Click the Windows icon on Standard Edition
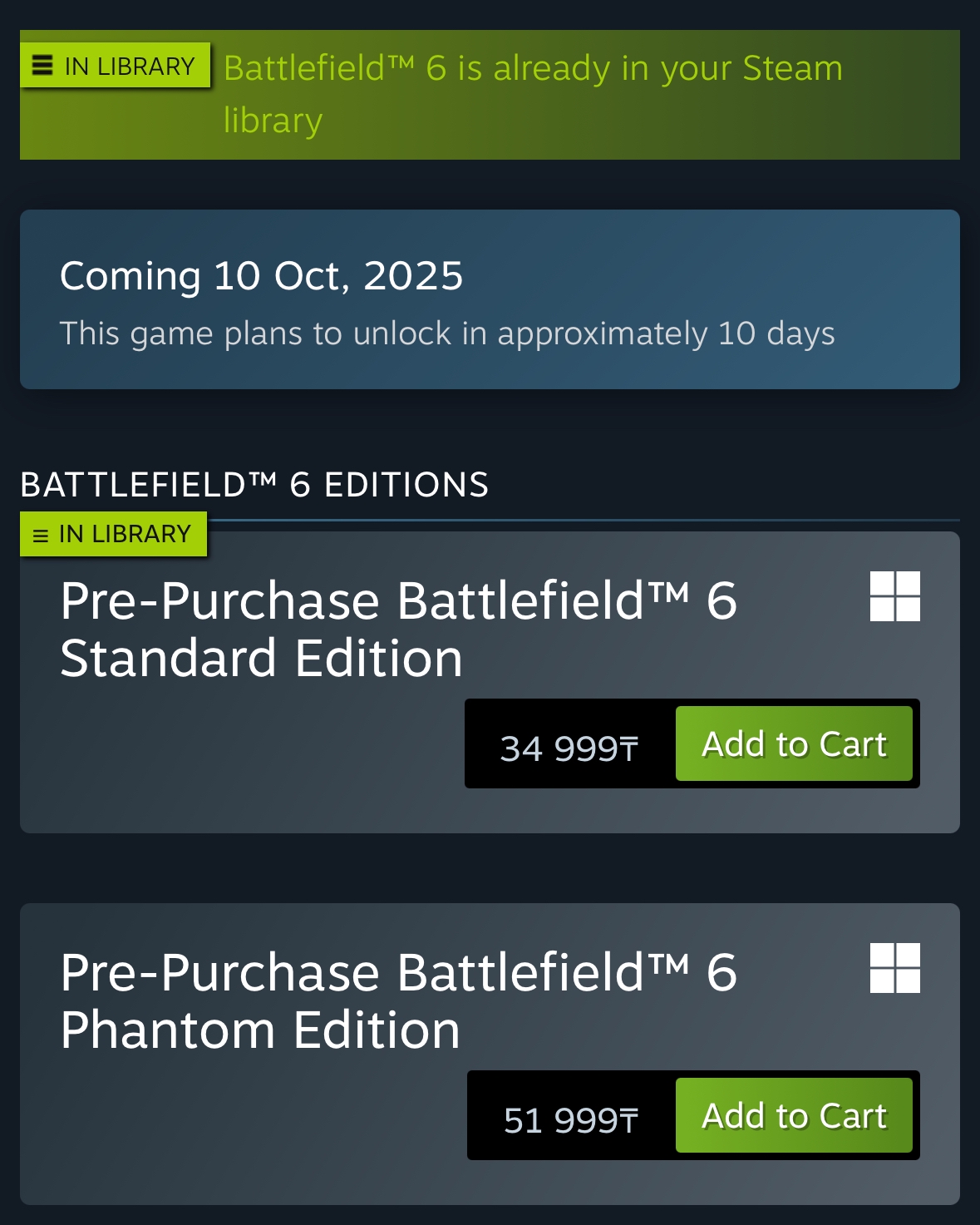 [x=894, y=595]
